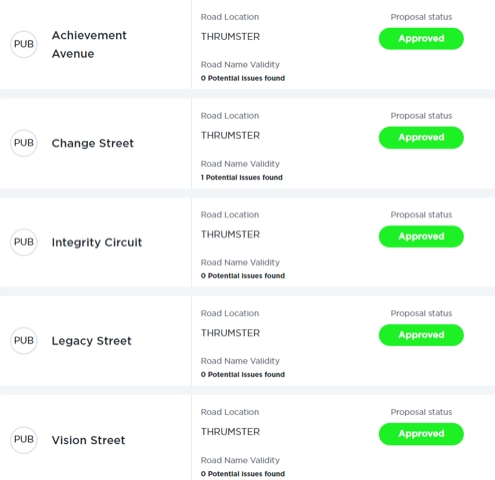Click the PUB badge beside Legacy Street

coord(24,341)
